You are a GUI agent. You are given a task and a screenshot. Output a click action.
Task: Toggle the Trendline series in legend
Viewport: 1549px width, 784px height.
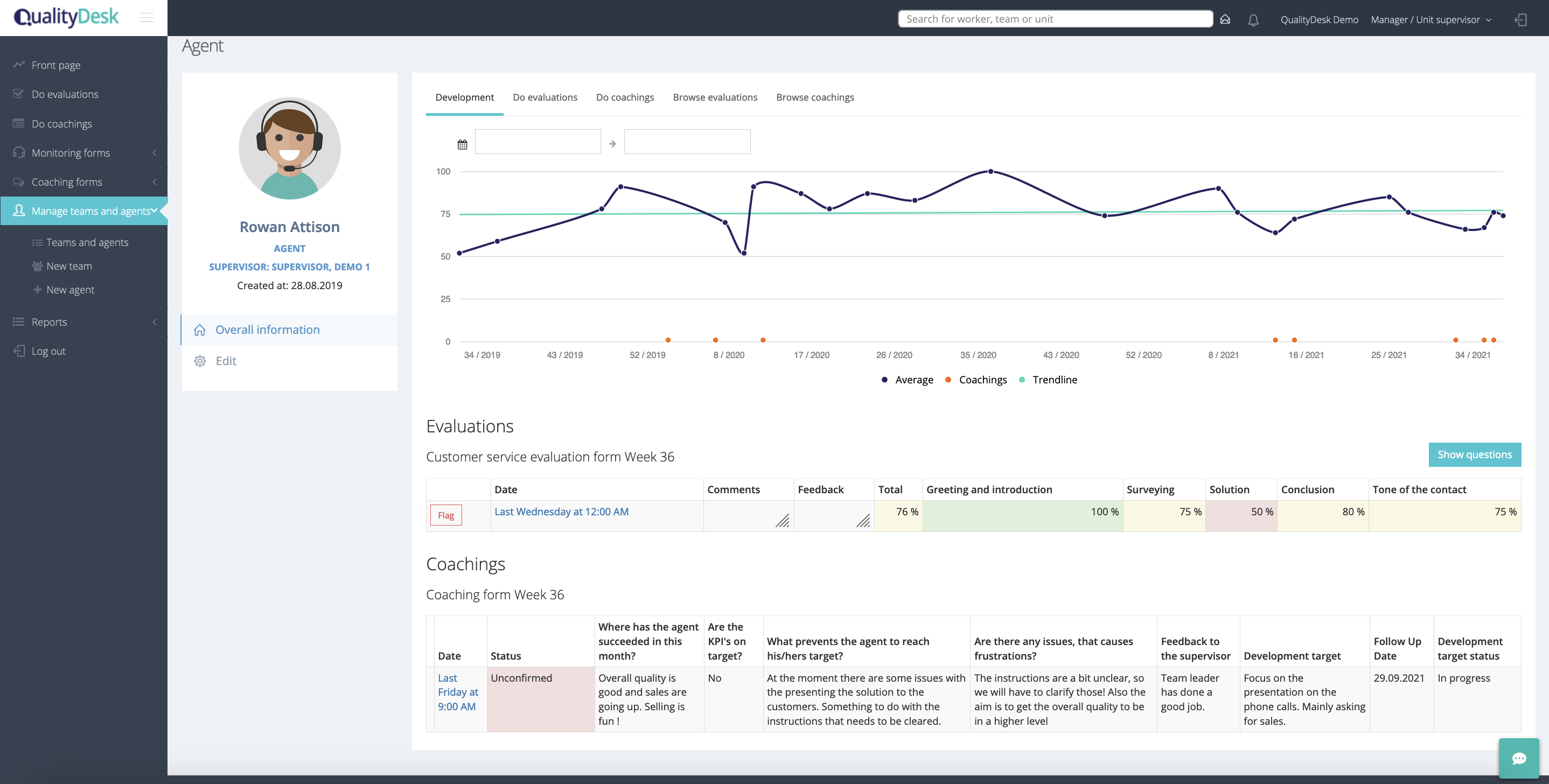1048,380
